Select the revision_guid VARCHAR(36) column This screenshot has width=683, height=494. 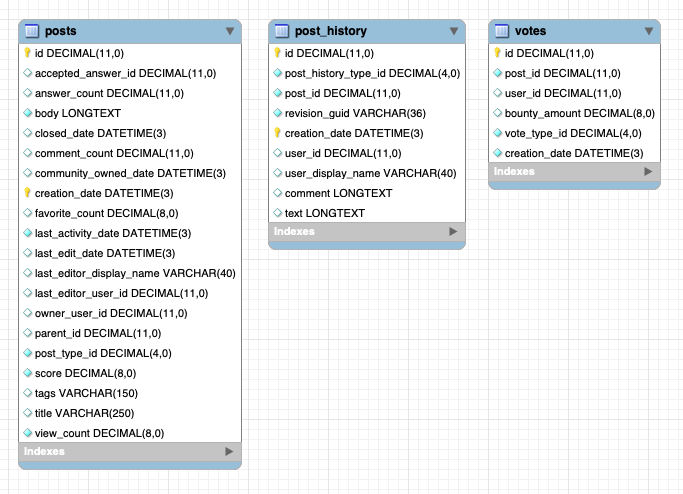click(340, 113)
